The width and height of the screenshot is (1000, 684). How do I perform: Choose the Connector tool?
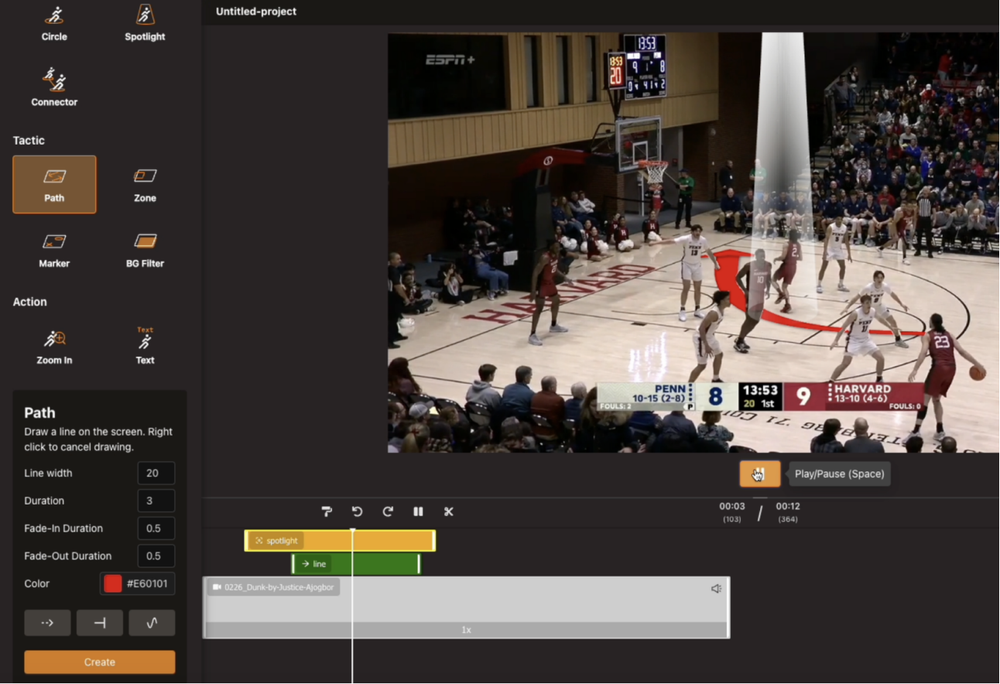54,87
